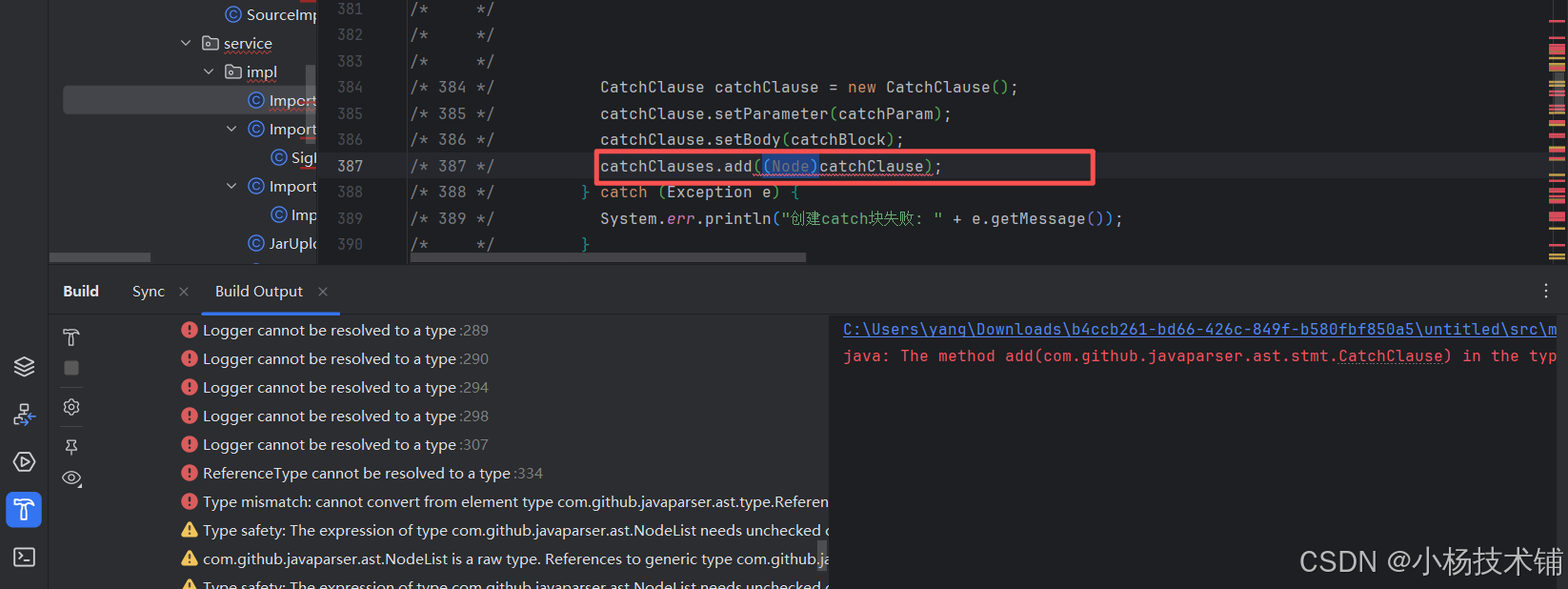1568x589 pixels.
Task: Collapse the Import class node above Sigl
Action: pos(231,129)
